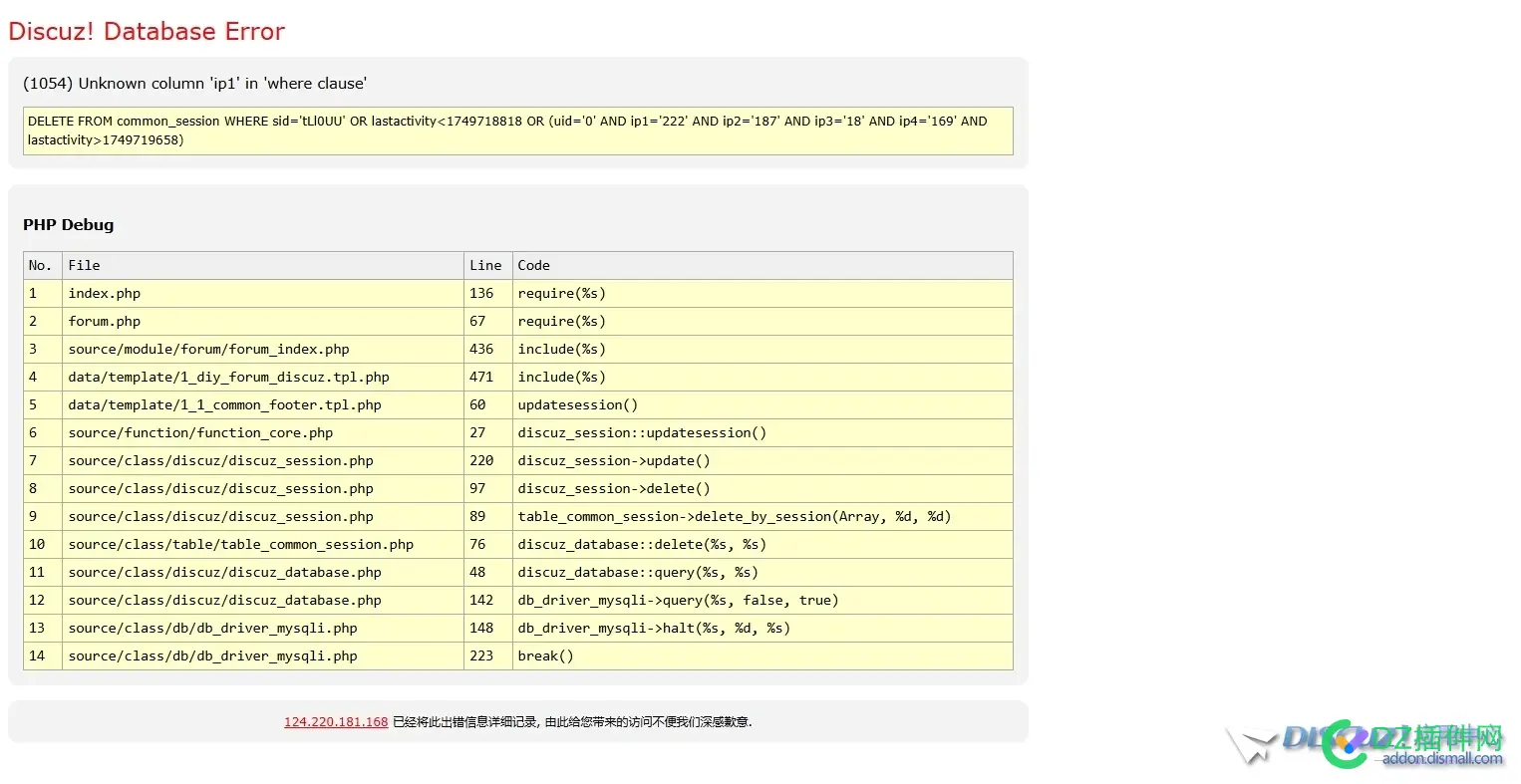
Task: Click the addon.dismall.com watermark text
Action: pos(1441,759)
